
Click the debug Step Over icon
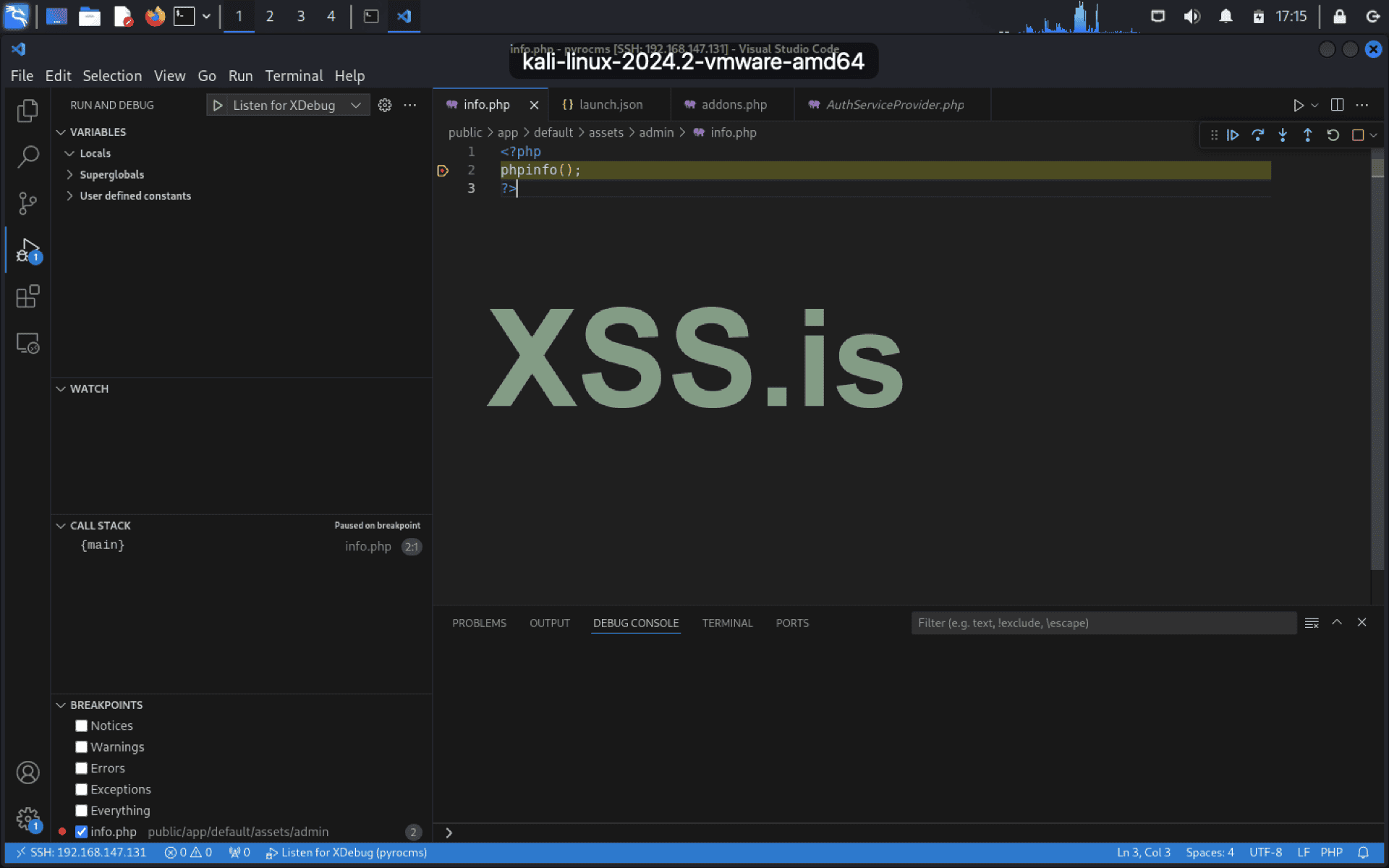click(1257, 135)
